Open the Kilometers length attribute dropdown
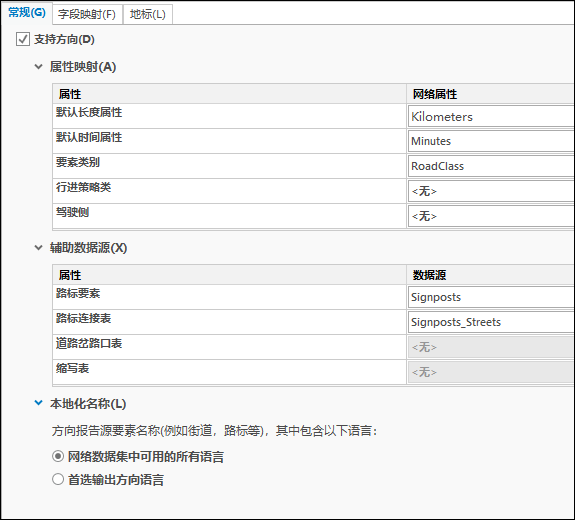575x520 pixels. click(x=491, y=117)
